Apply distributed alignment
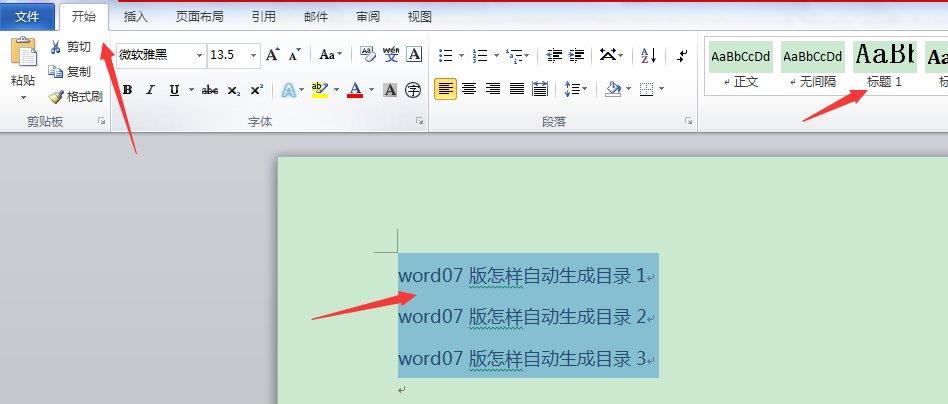The height and width of the screenshot is (404, 948). click(x=540, y=90)
